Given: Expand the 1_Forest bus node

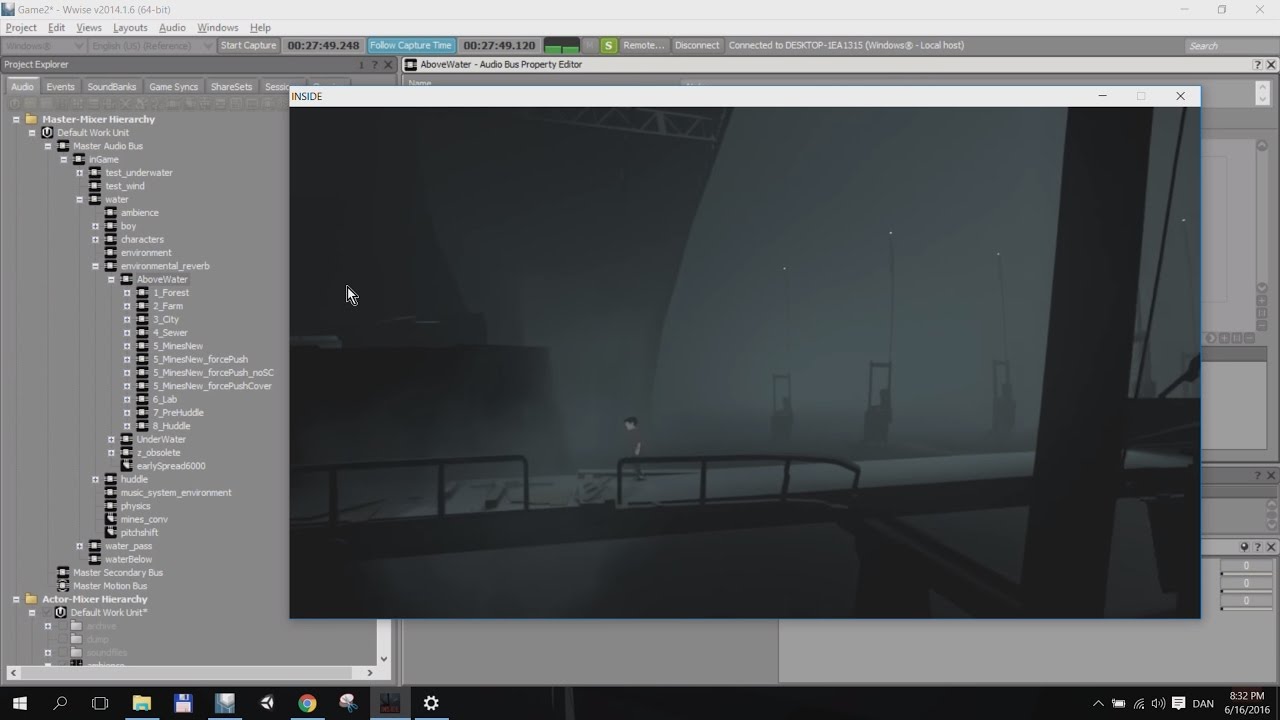Looking at the screenshot, I should 127,293.
